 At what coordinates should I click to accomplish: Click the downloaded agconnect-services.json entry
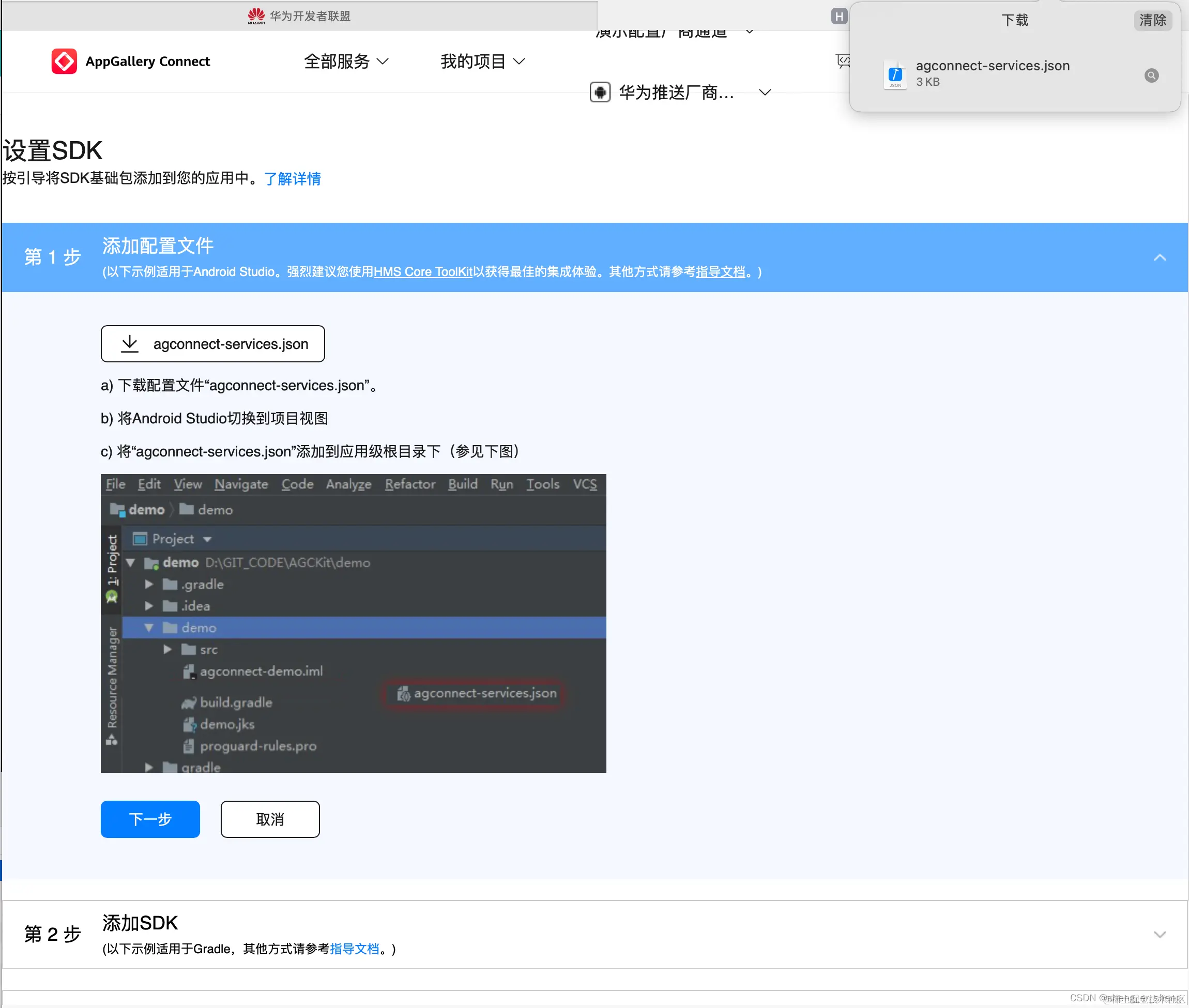coord(993,72)
